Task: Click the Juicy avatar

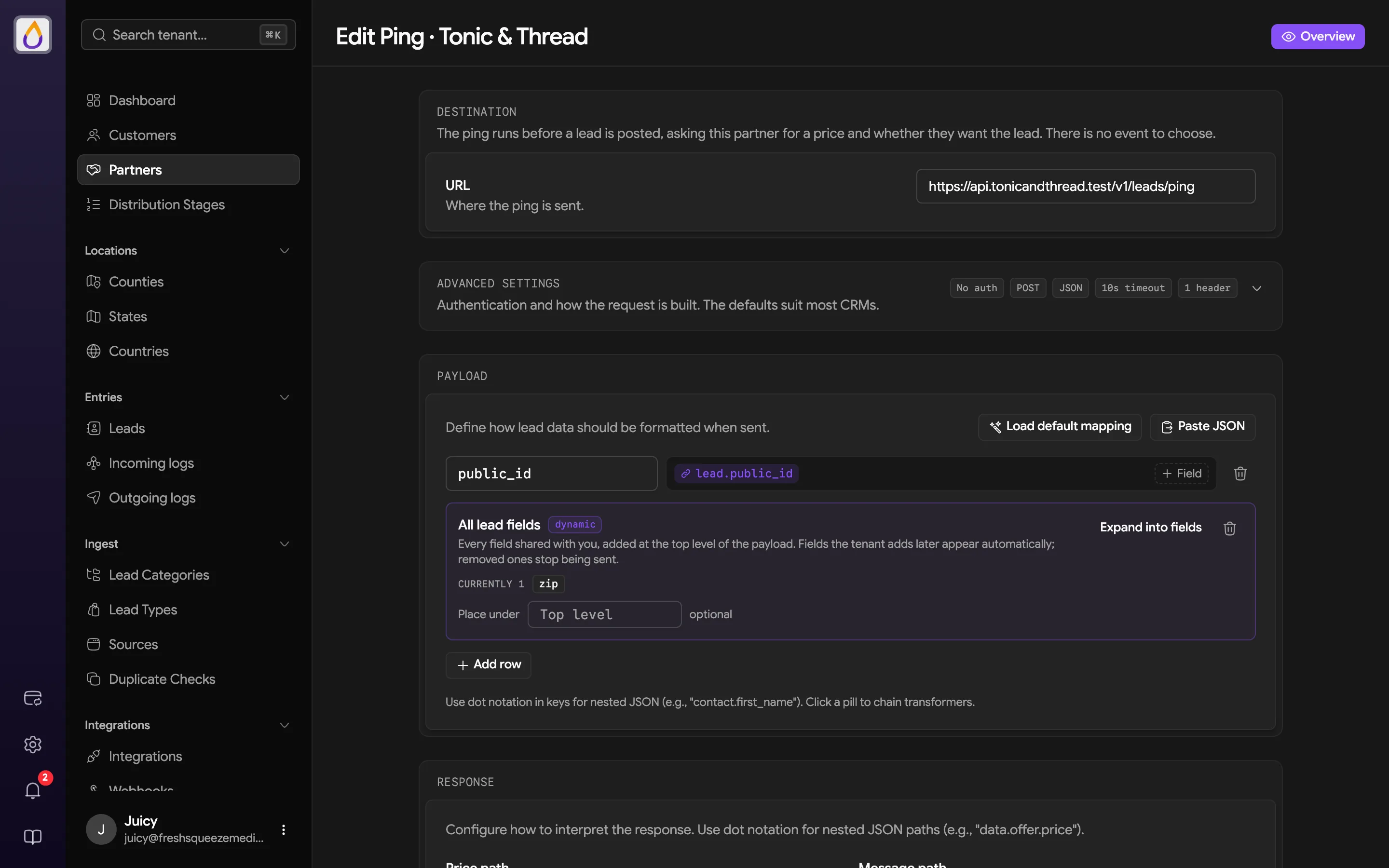Action: pos(101,829)
